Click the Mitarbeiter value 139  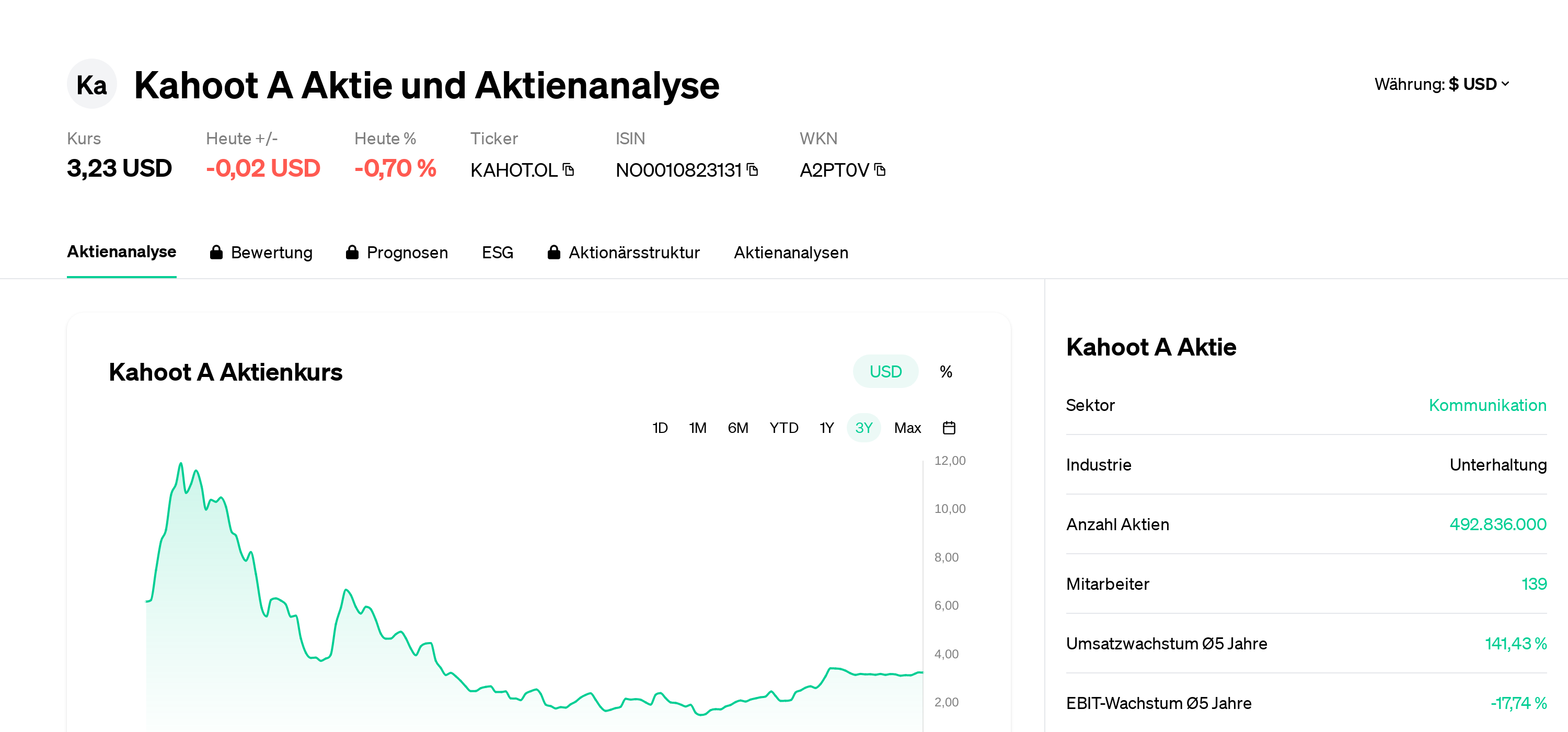[x=1534, y=584]
